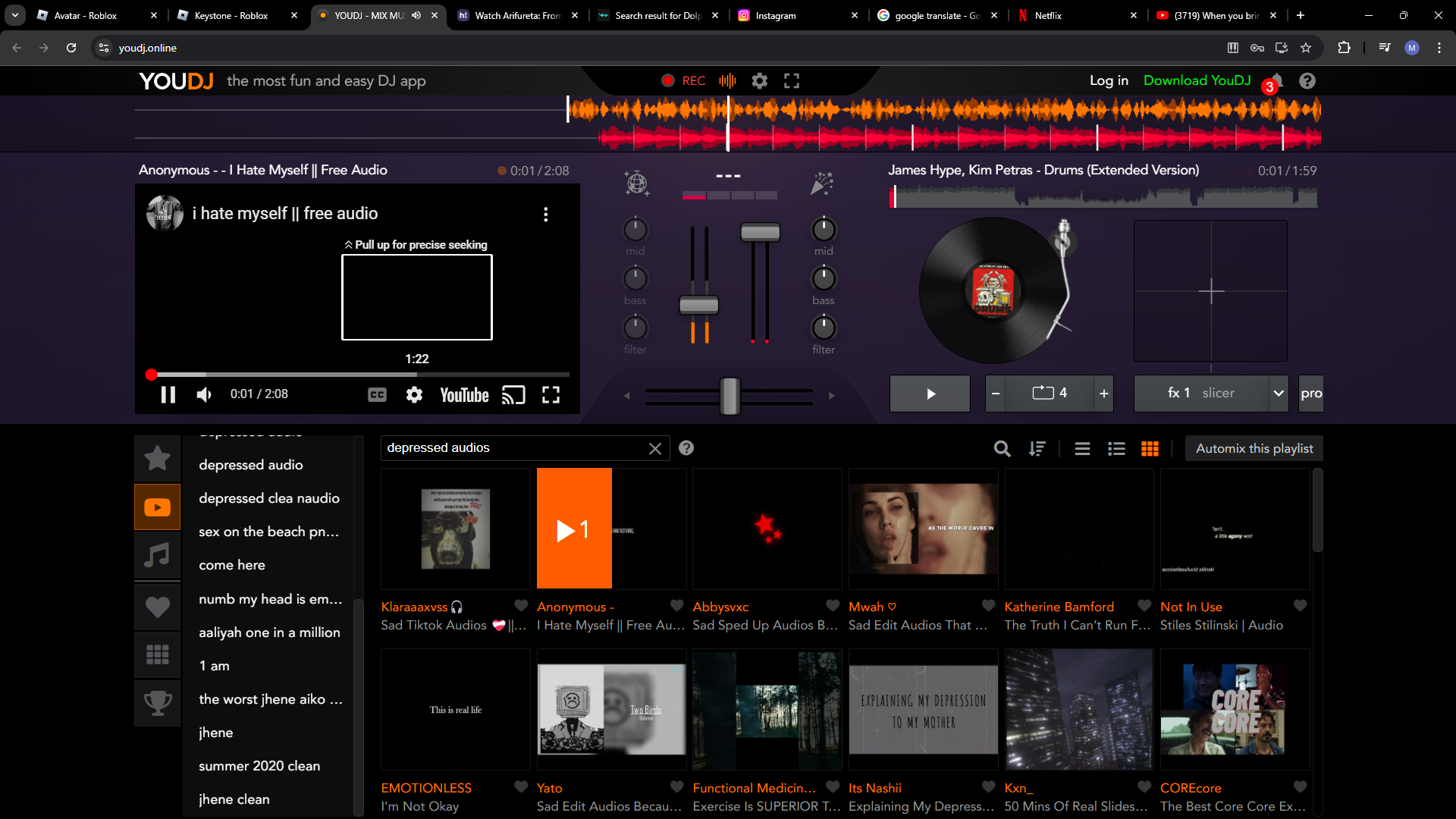
Task: Select 'aaliyah one in a million' history item
Action: pos(269,632)
